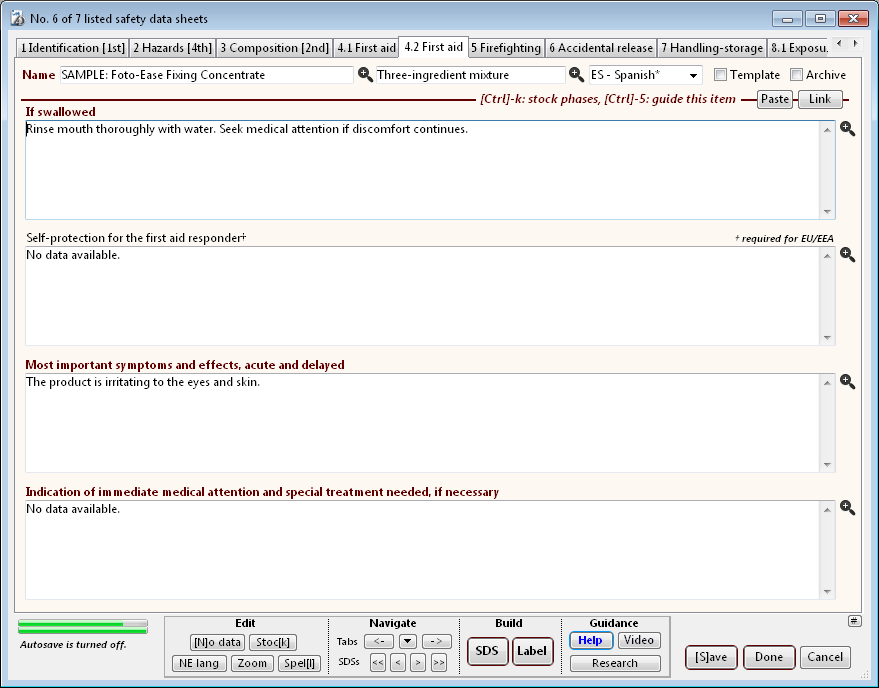The height and width of the screenshot is (688, 879).
Task: Click the Link button
Action: (x=820, y=99)
